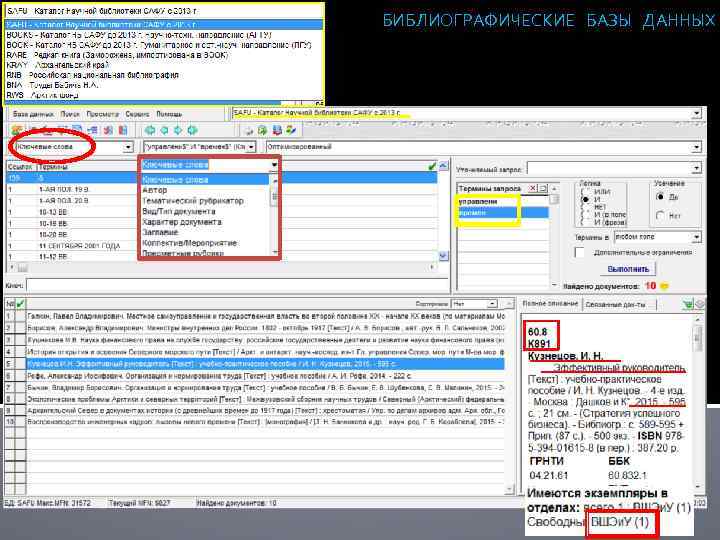The image size is (720, 540).
Task: Select the НЕТ logic radio button
Action: point(585,207)
